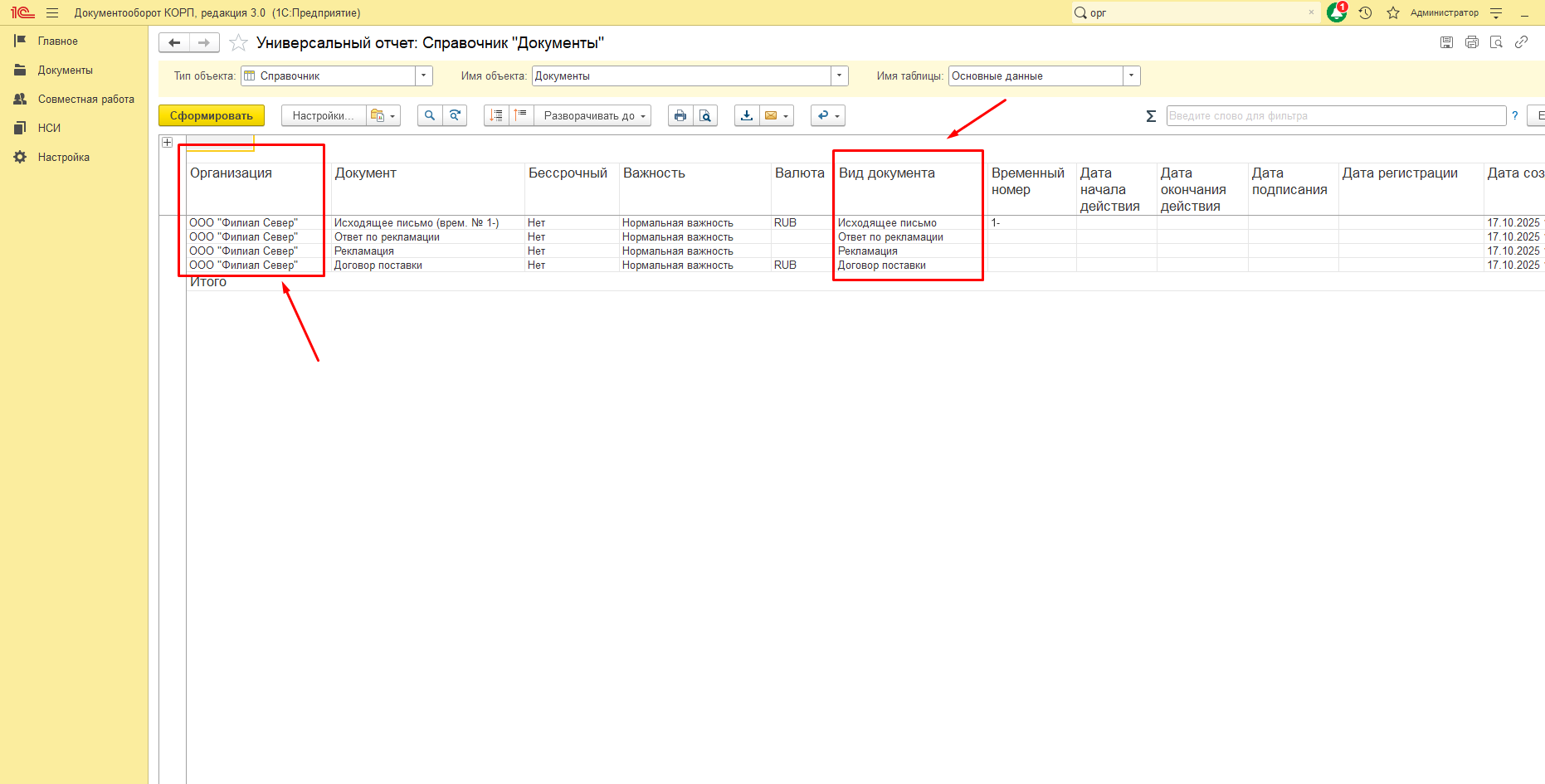Viewport: 1545px width, 784px height.
Task: Save report with download icon
Action: point(747,115)
